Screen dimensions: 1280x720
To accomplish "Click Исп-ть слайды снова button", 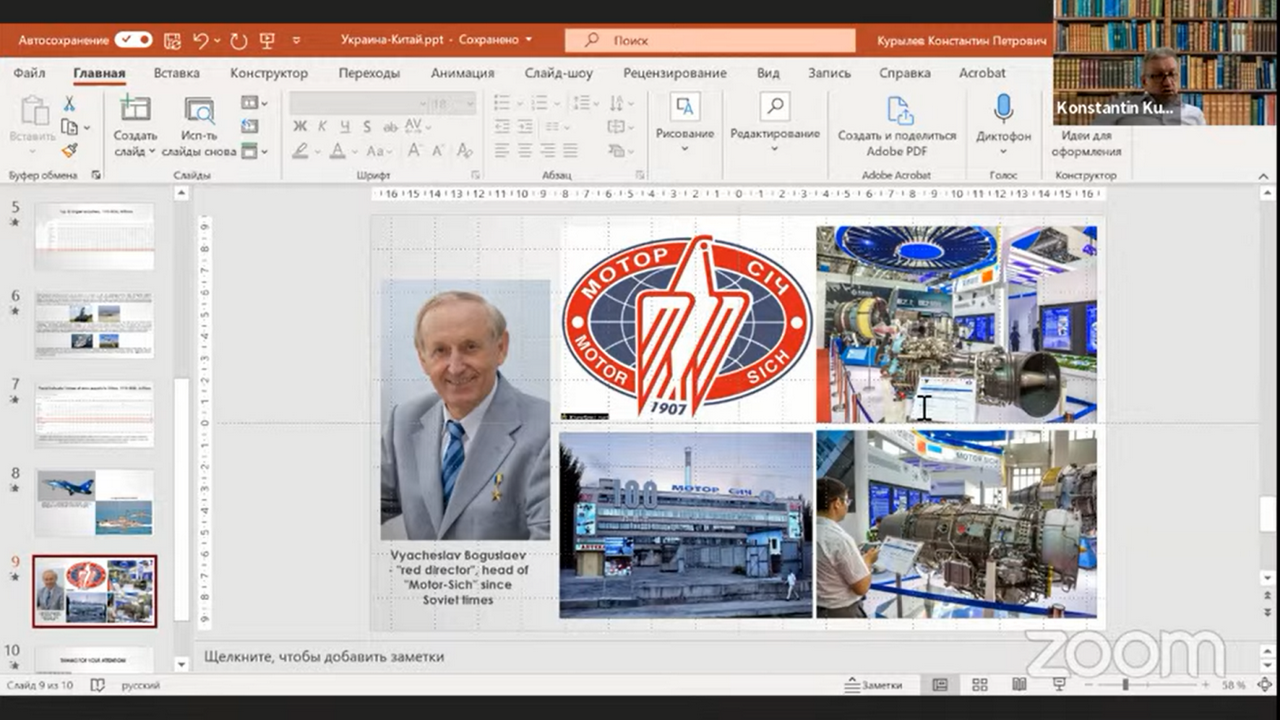I will click(x=199, y=127).
